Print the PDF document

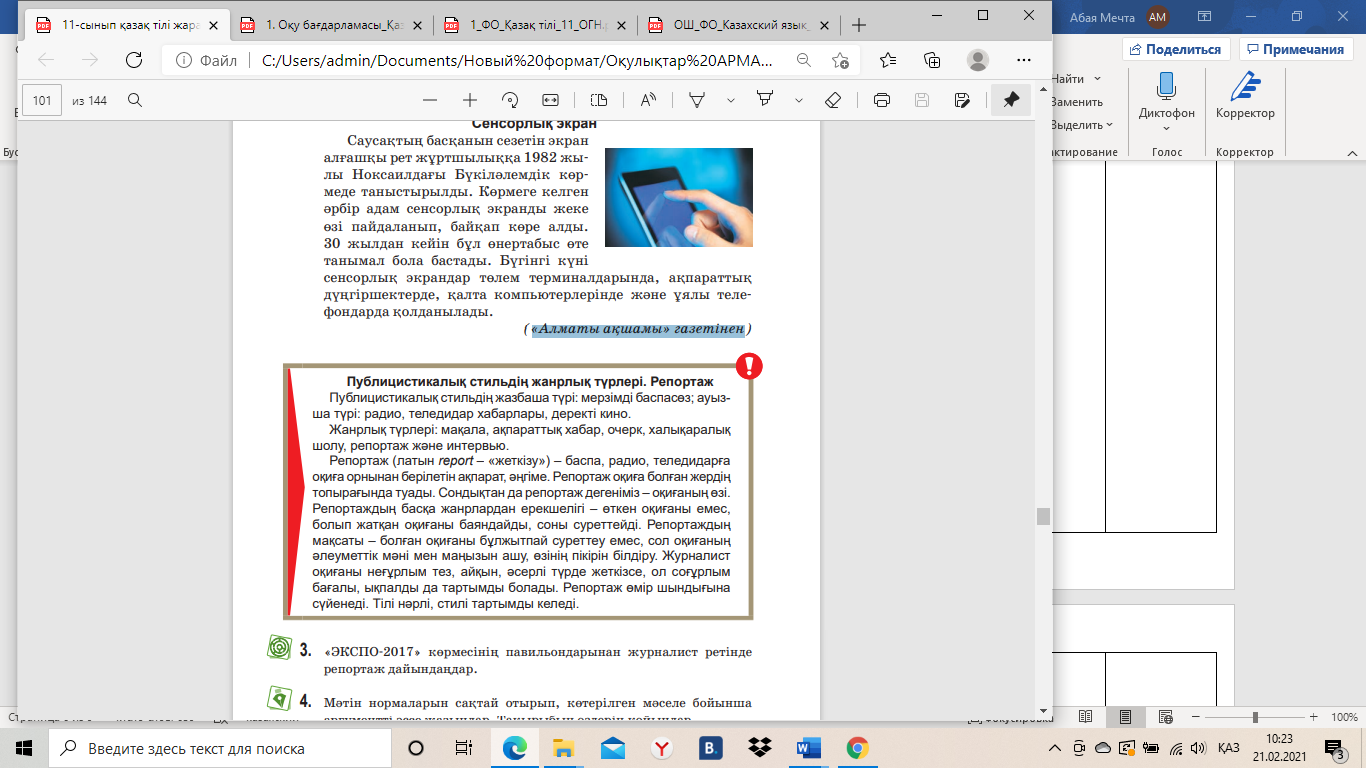tap(882, 100)
